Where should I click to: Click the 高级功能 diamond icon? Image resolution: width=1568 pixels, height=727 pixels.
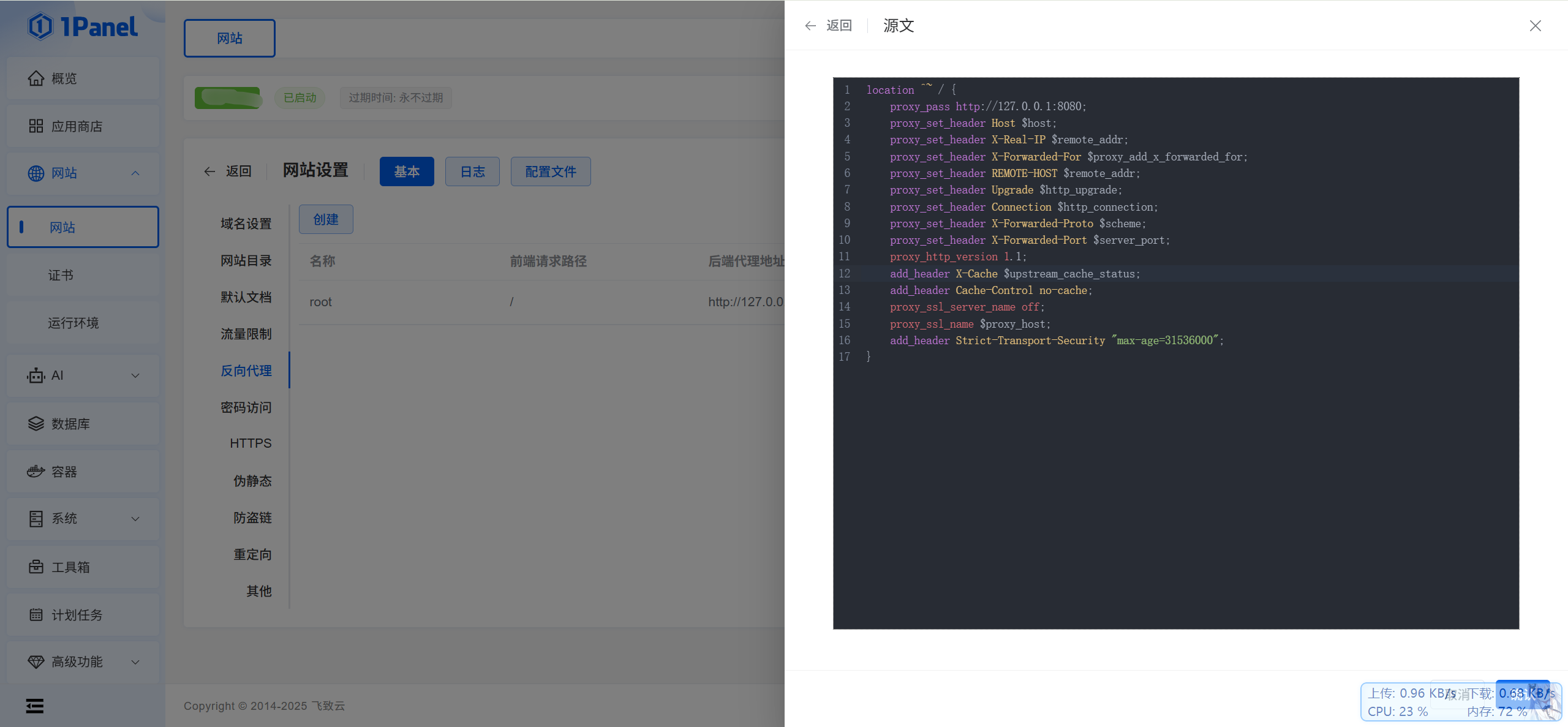pos(36,662)
